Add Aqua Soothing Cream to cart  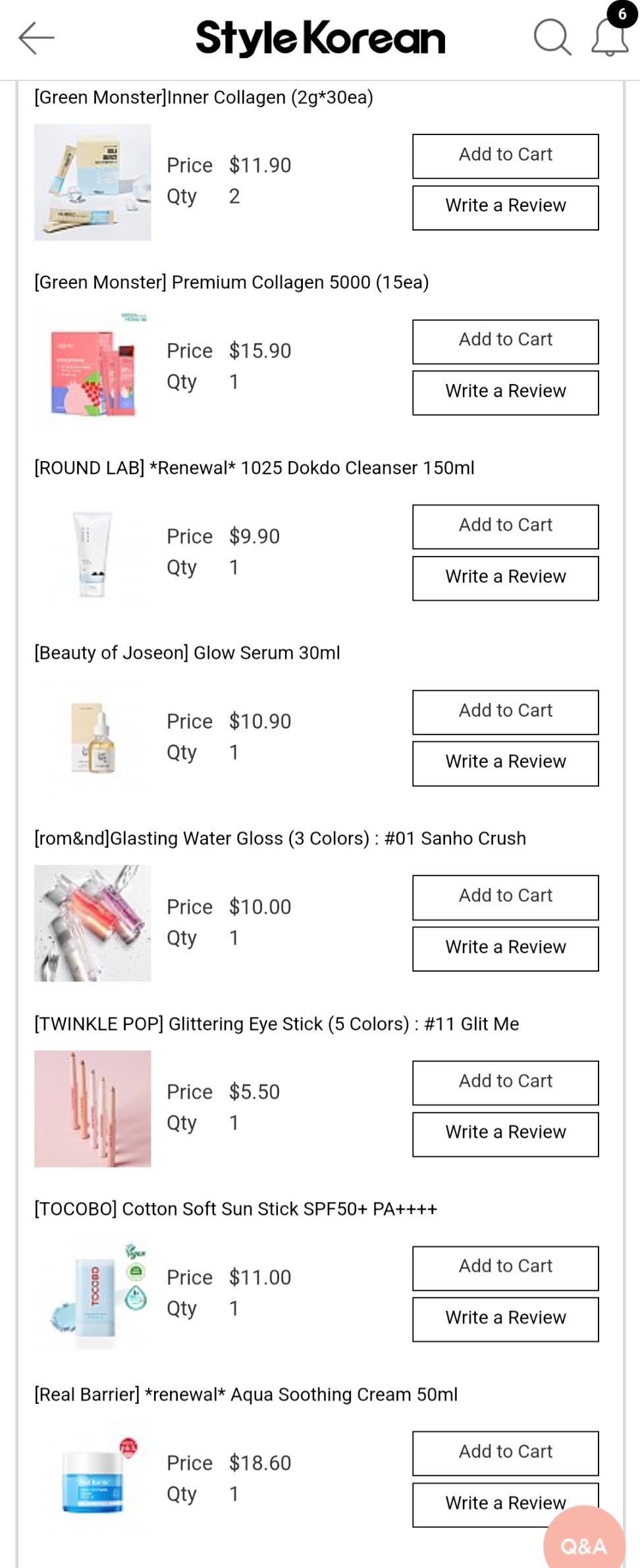tap(505, 1453)
